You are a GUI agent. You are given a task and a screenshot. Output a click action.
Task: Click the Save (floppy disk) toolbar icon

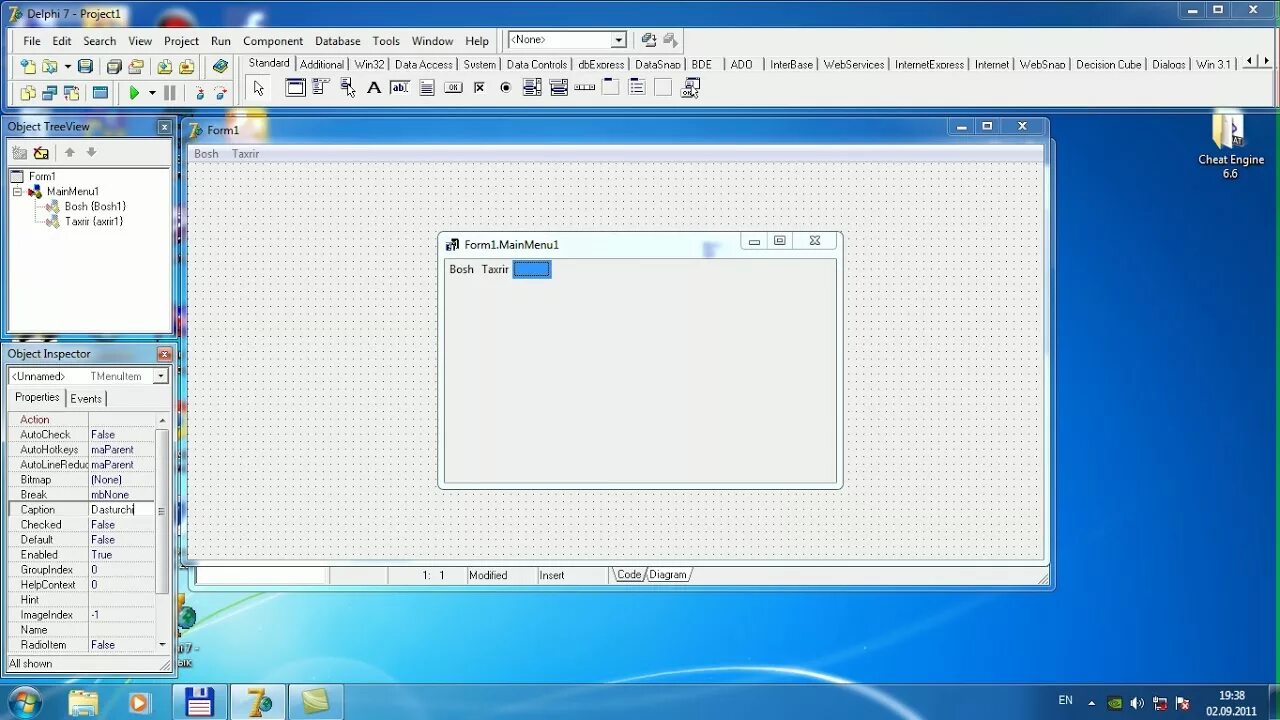click(86, 67)
